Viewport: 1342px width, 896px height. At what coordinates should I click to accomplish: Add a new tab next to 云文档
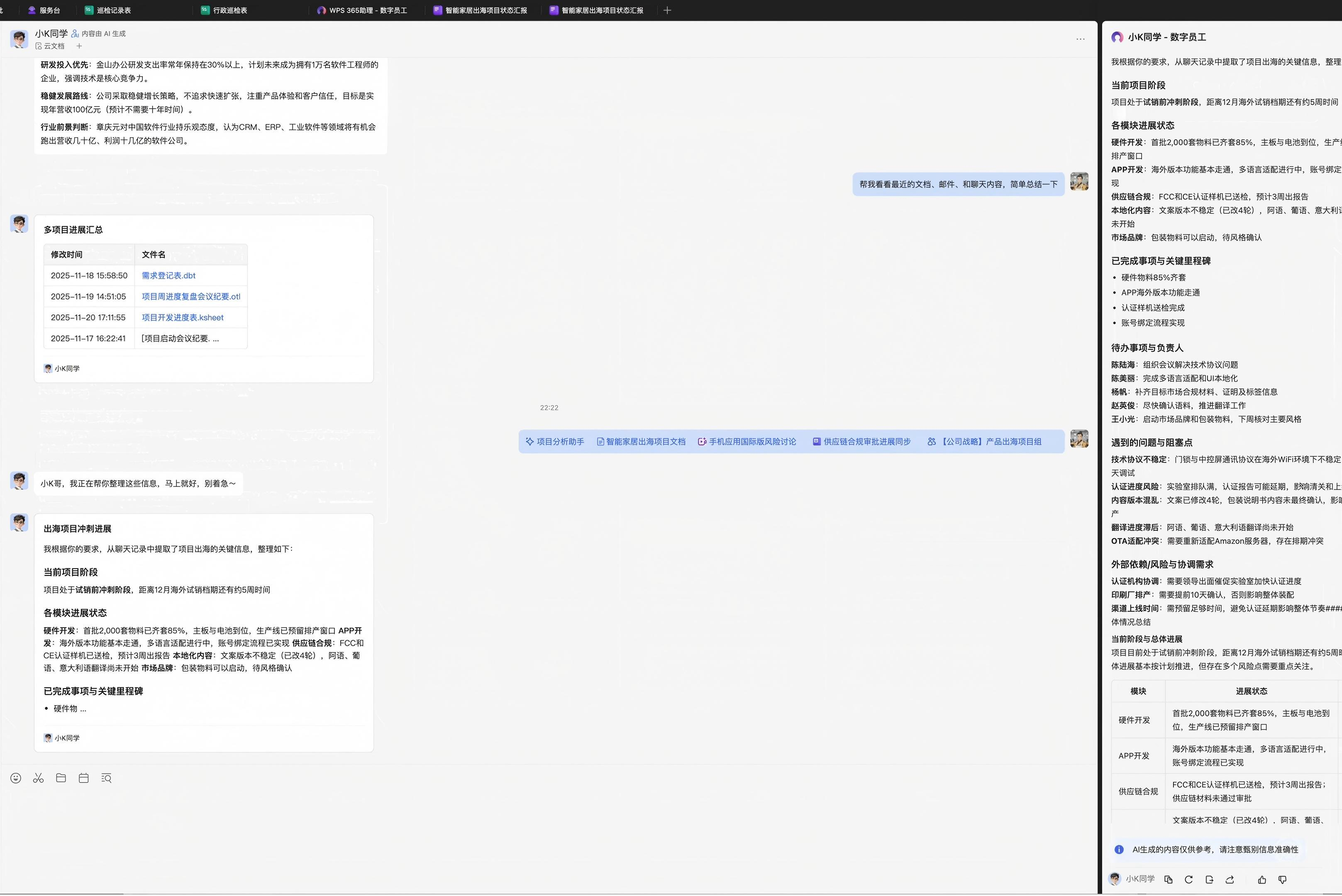click(x=79, y=46)
